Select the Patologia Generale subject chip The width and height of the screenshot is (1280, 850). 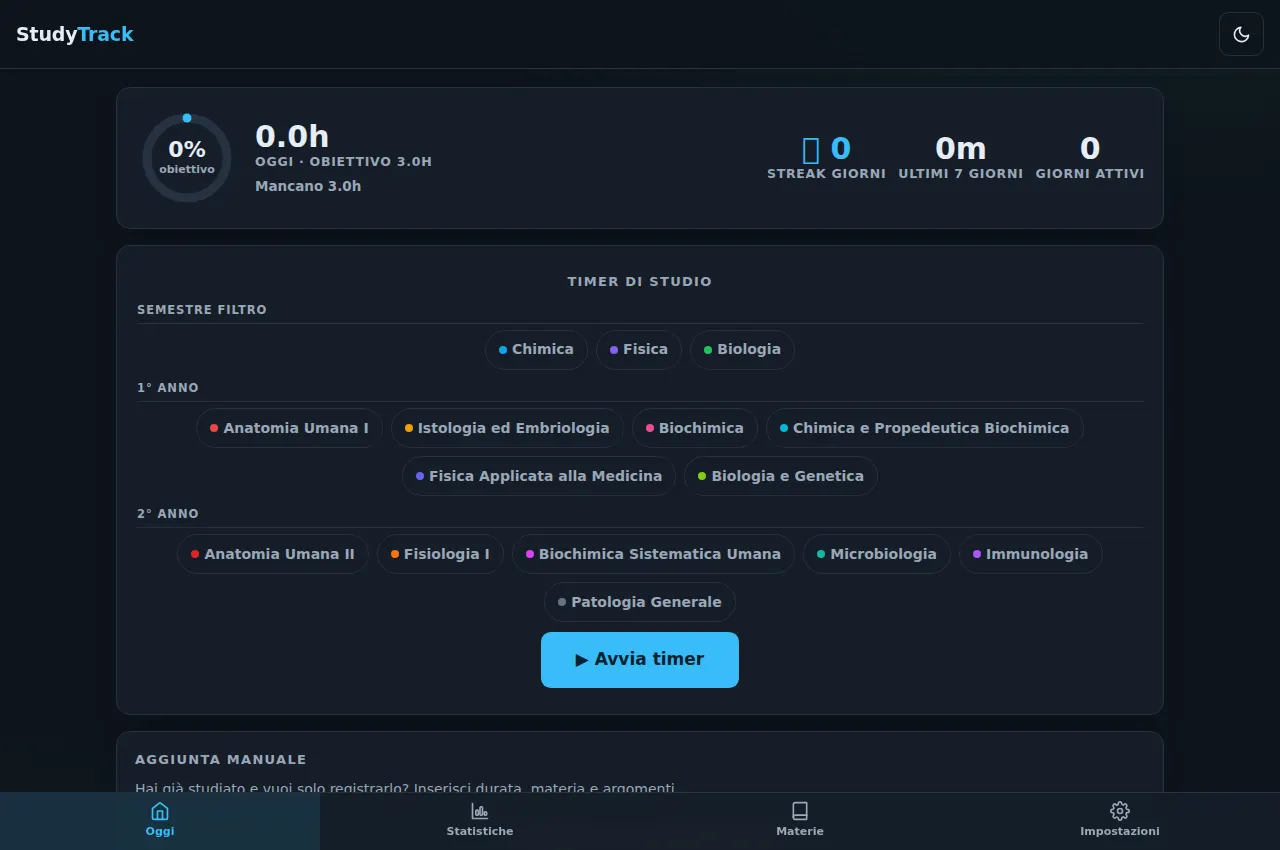tap(640, 602)
